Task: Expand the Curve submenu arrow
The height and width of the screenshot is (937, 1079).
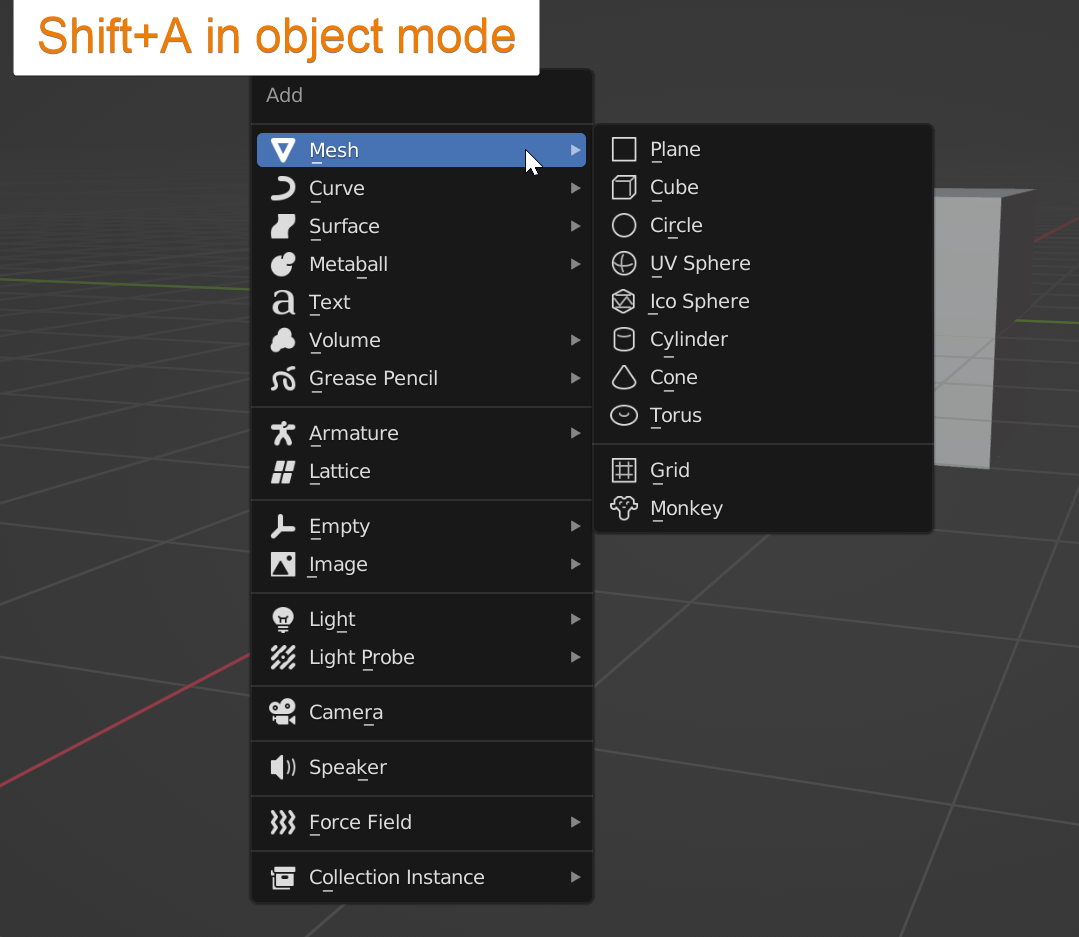Action: click(575, 188)
